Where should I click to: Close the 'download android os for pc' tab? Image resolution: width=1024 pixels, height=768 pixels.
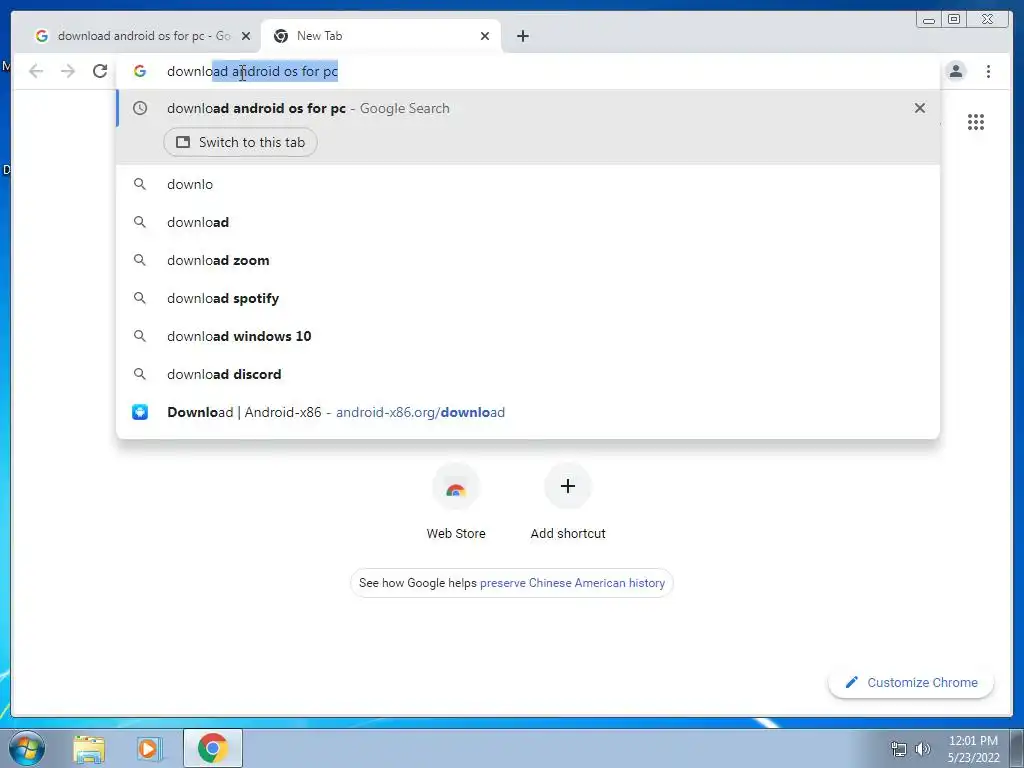pos(246,36)
